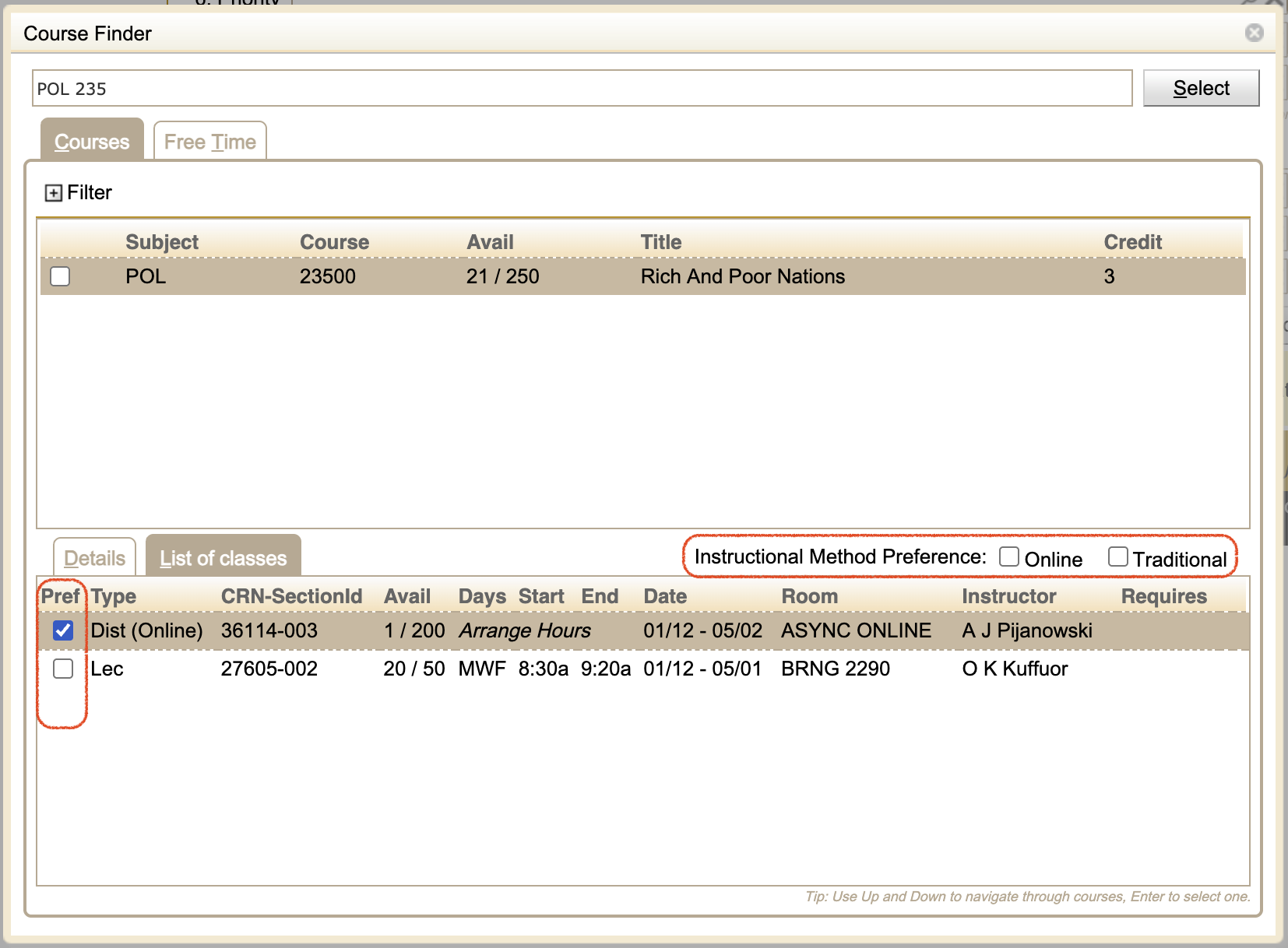Open the List of classes tab
Image resolution: width=1288 pixels, height=948 pixels.
point(223,556)
